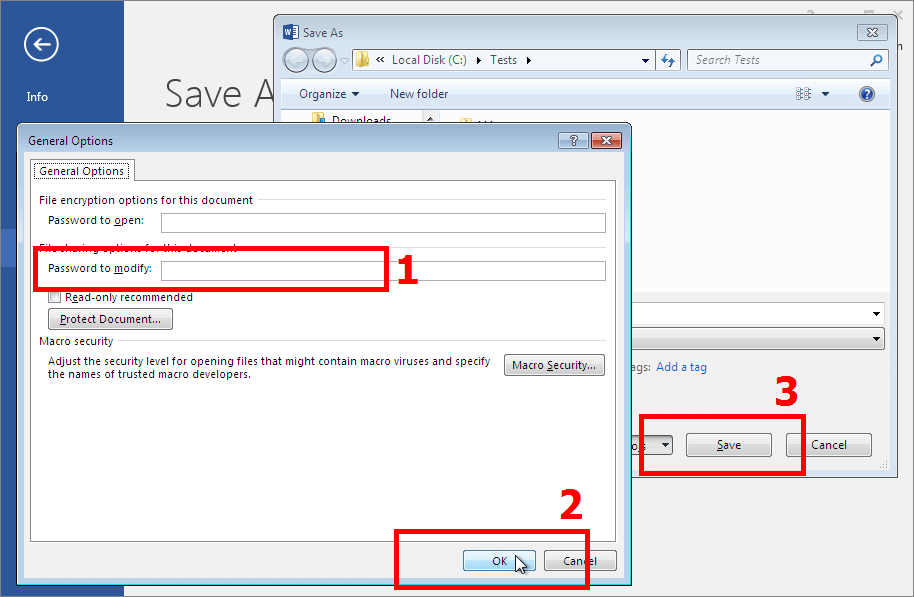Click the folder icon in the address bar

click(x=363, y=59)
